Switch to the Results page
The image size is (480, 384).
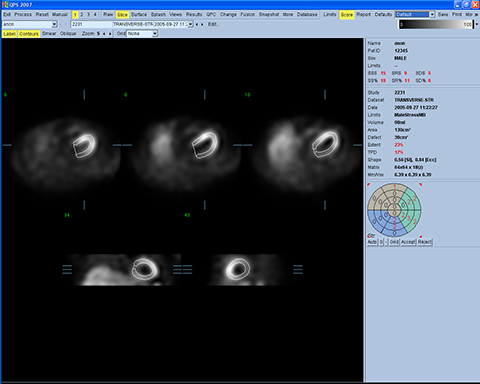194,14
